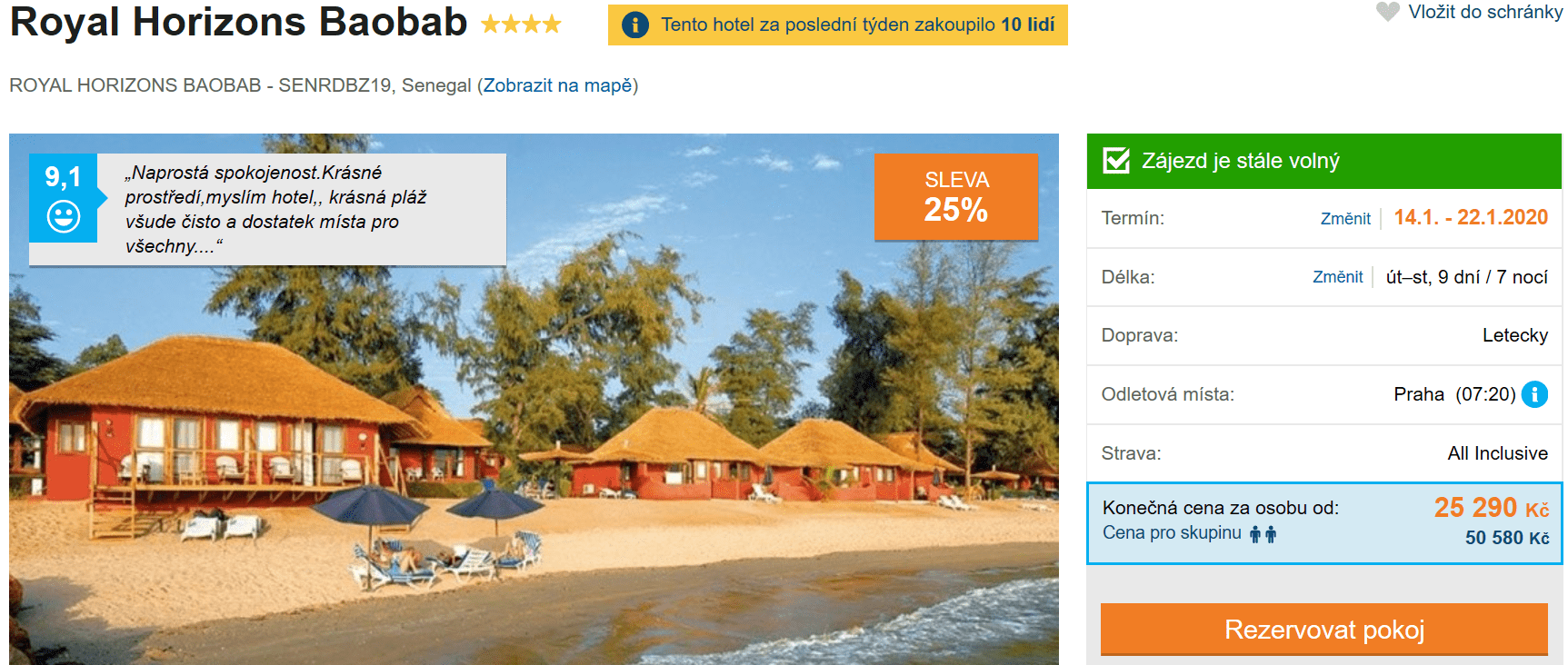
Task: Click Rezervovat pokoj button
Action: [1324, 629]
